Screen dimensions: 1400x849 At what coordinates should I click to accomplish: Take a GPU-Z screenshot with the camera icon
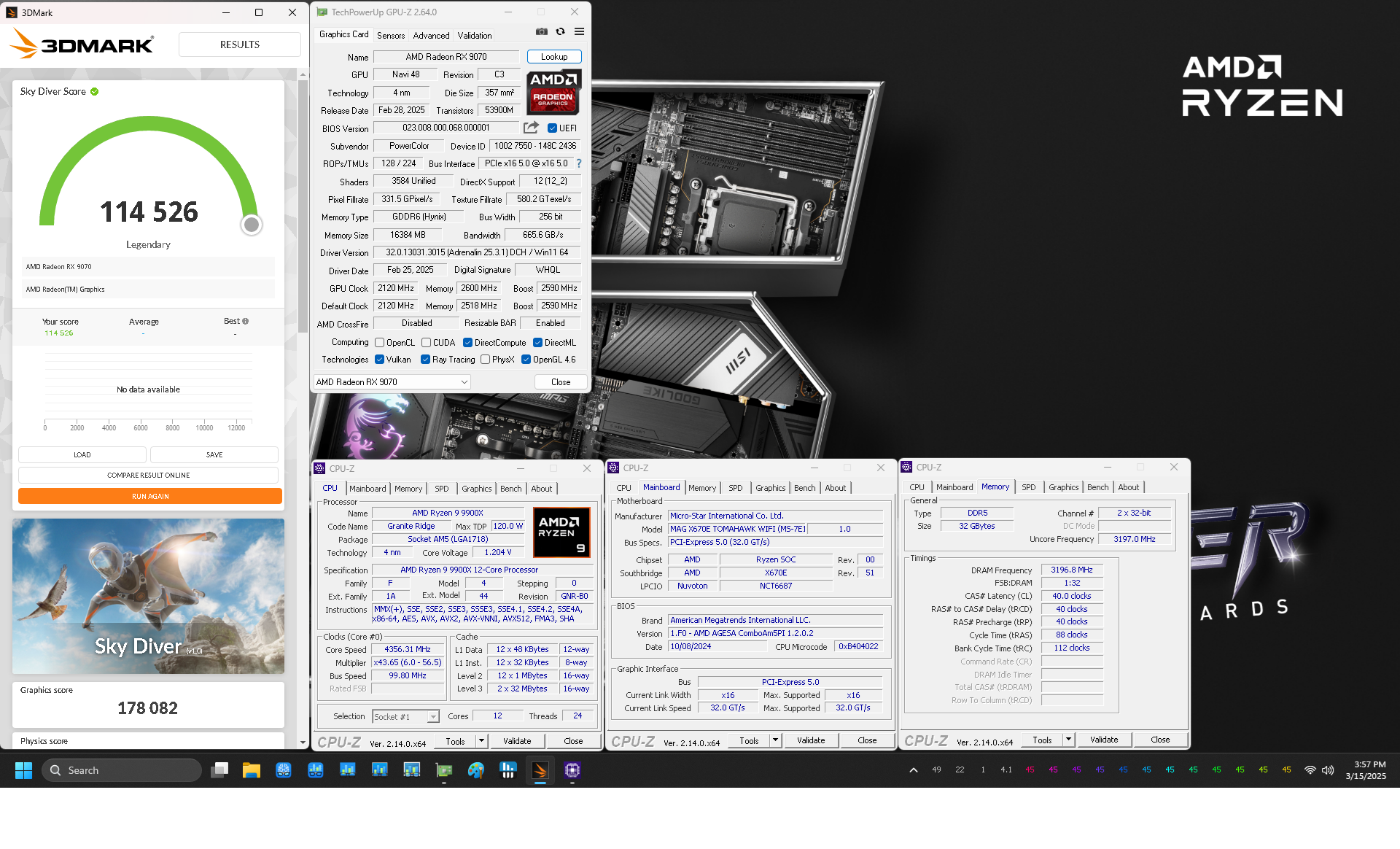click(x=541, y=31)
